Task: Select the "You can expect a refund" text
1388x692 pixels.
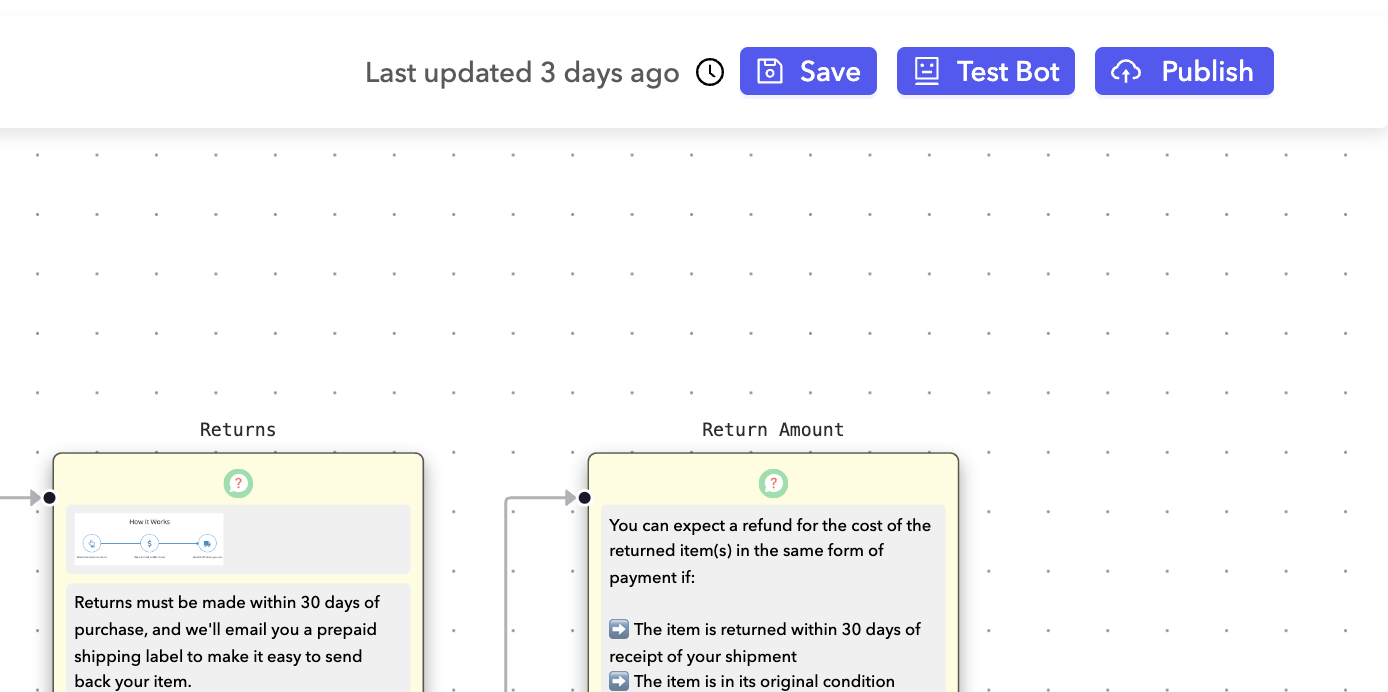Action: 770,550
